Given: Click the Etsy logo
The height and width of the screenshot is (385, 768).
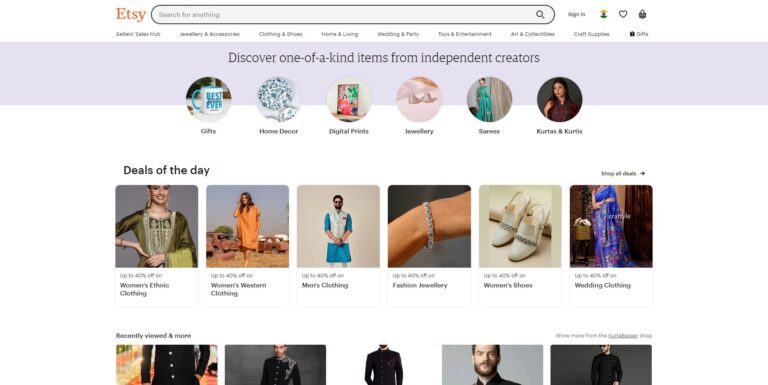Looking at the screenshot, I should coord(131,15).
